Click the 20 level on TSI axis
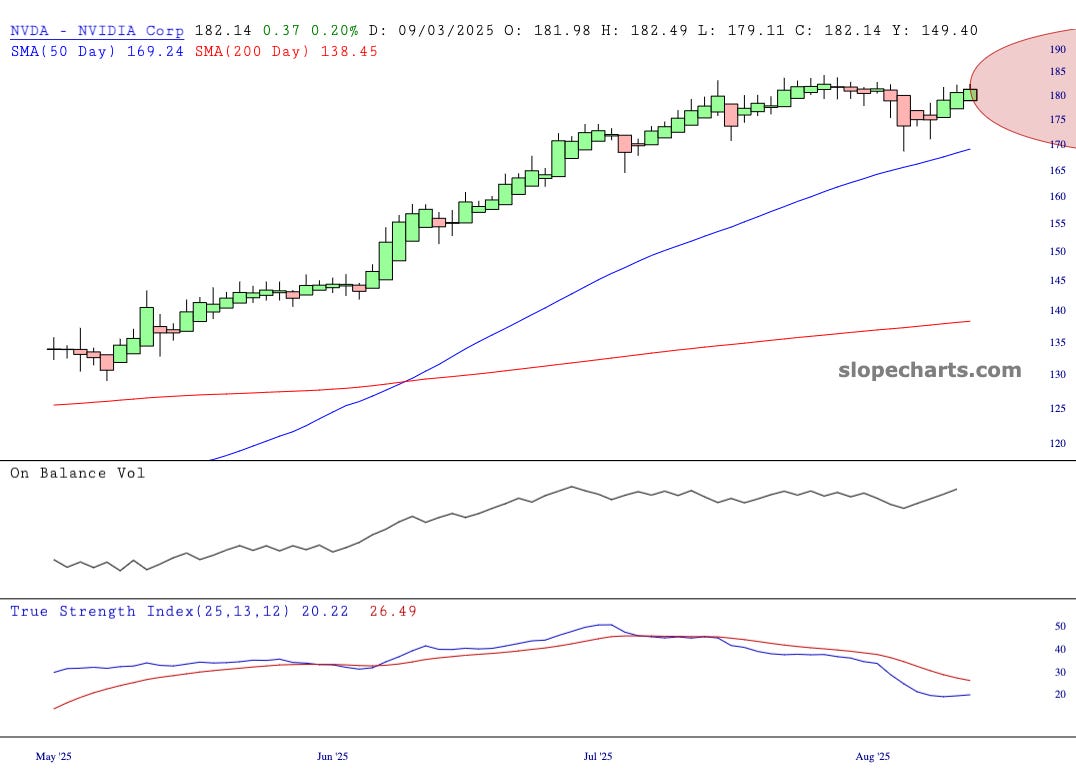Image resolution: width=1076 pixels, height=777 pixels. 1060,694
